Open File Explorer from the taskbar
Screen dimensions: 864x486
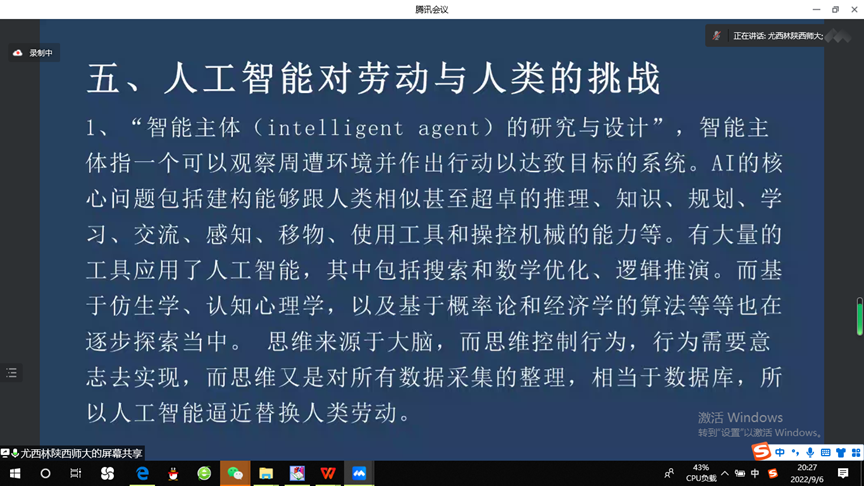[x=266, y=473]
